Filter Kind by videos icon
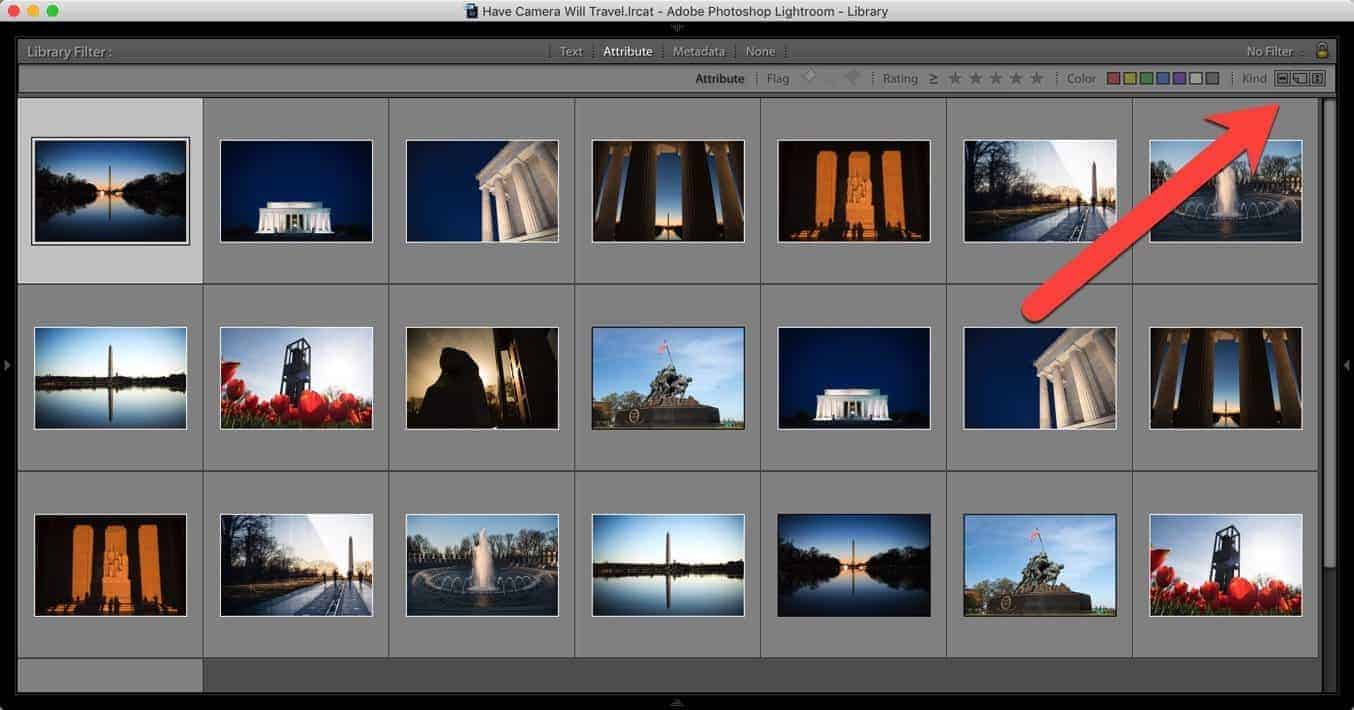This screenshot has height=710, width=1354. point(1317,78)
